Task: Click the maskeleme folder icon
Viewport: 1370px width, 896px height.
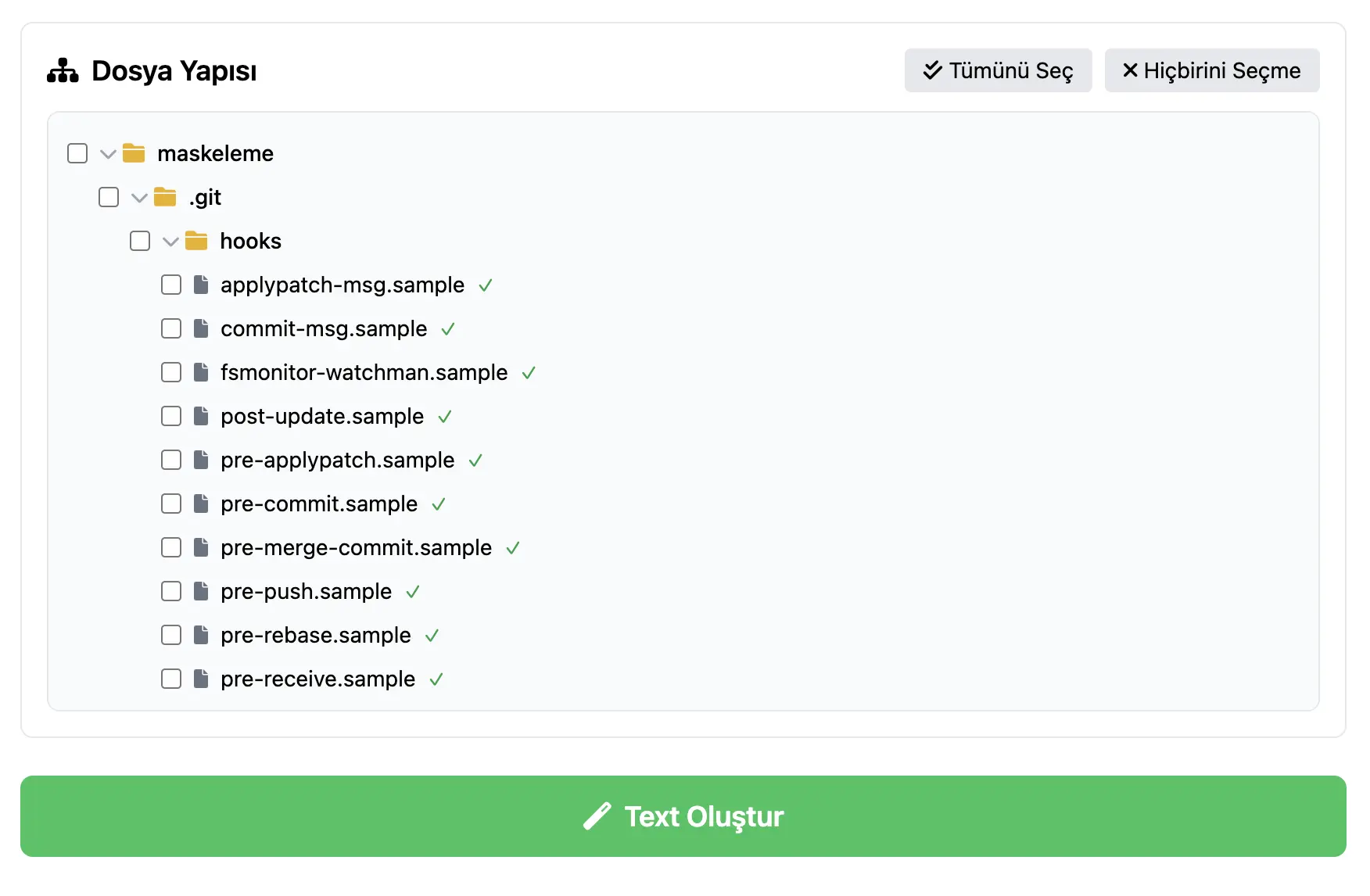Action: pos(134,153)
